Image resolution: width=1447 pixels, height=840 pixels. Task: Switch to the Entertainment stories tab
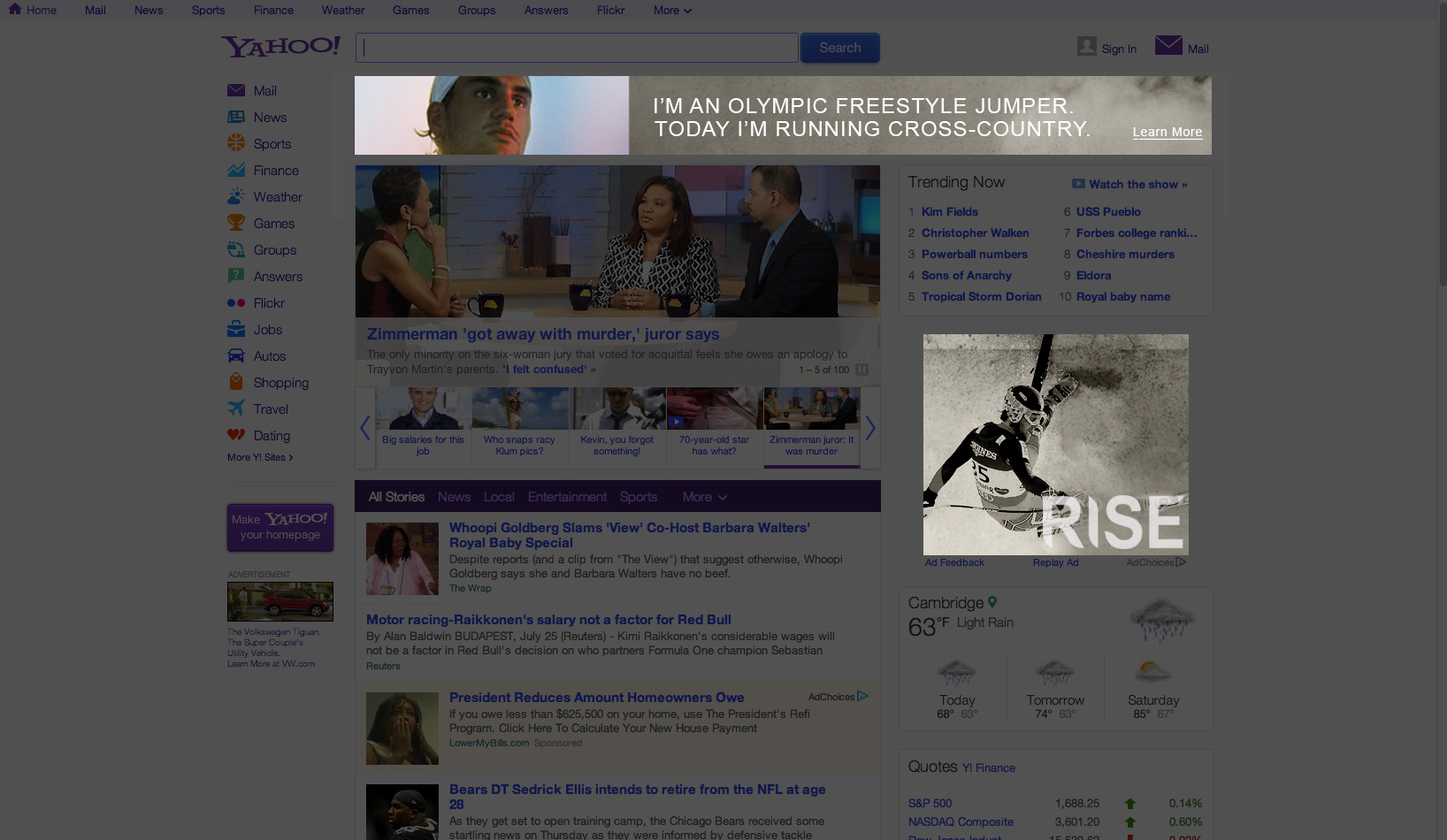click(x=567, y=497)
